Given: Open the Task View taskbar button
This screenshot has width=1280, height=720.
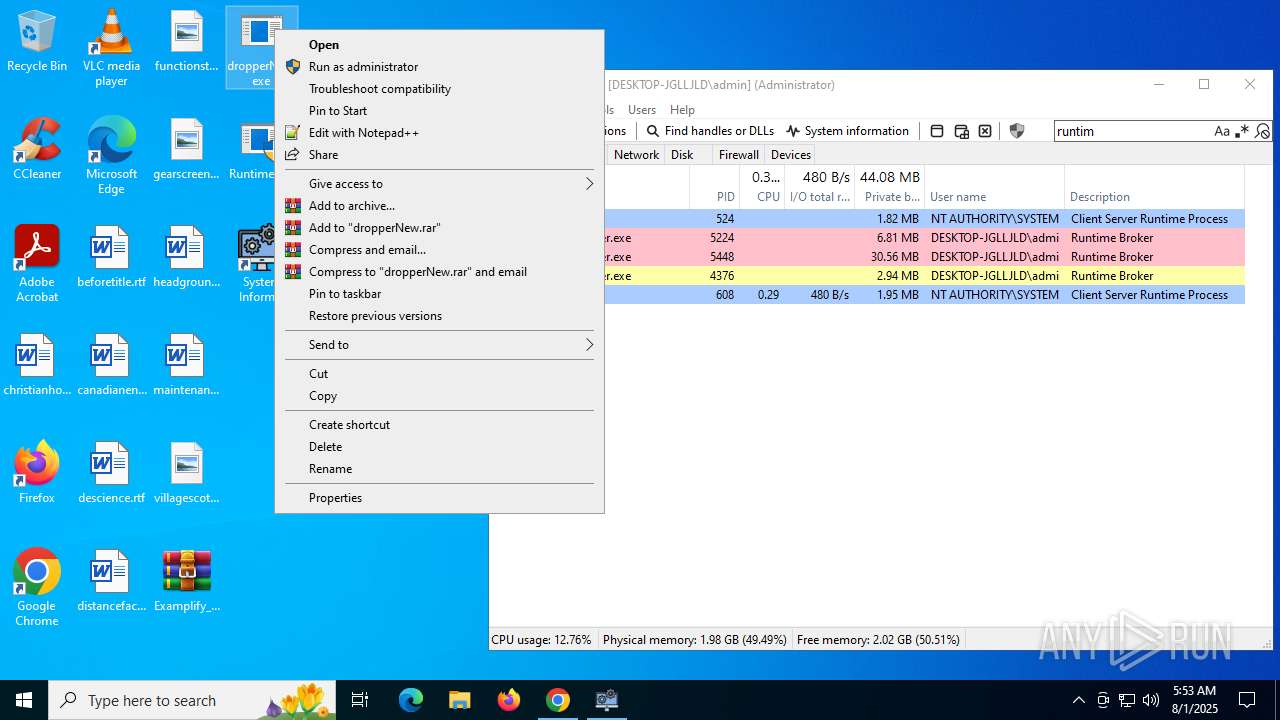Looking at the screenshot, I should pyautogui.click(x=360, y=700).
